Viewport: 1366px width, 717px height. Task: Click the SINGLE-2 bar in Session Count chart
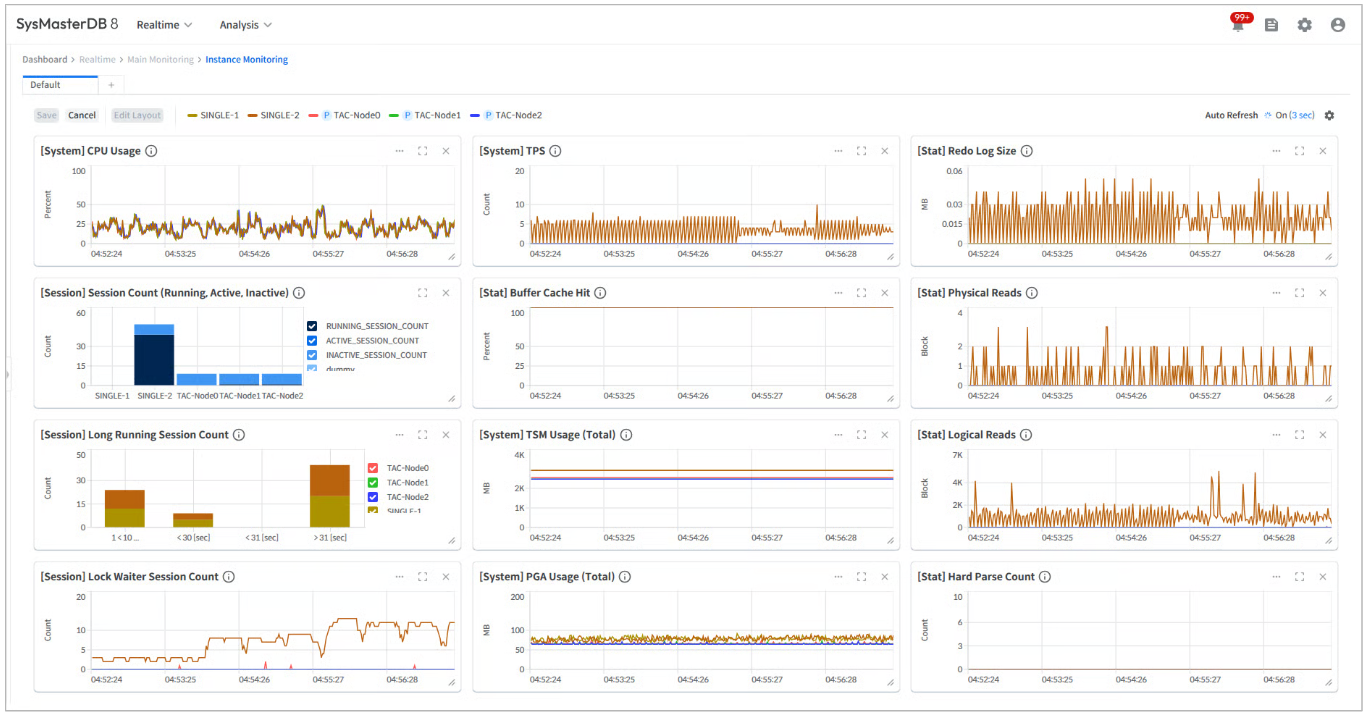[x=154, y=360]
